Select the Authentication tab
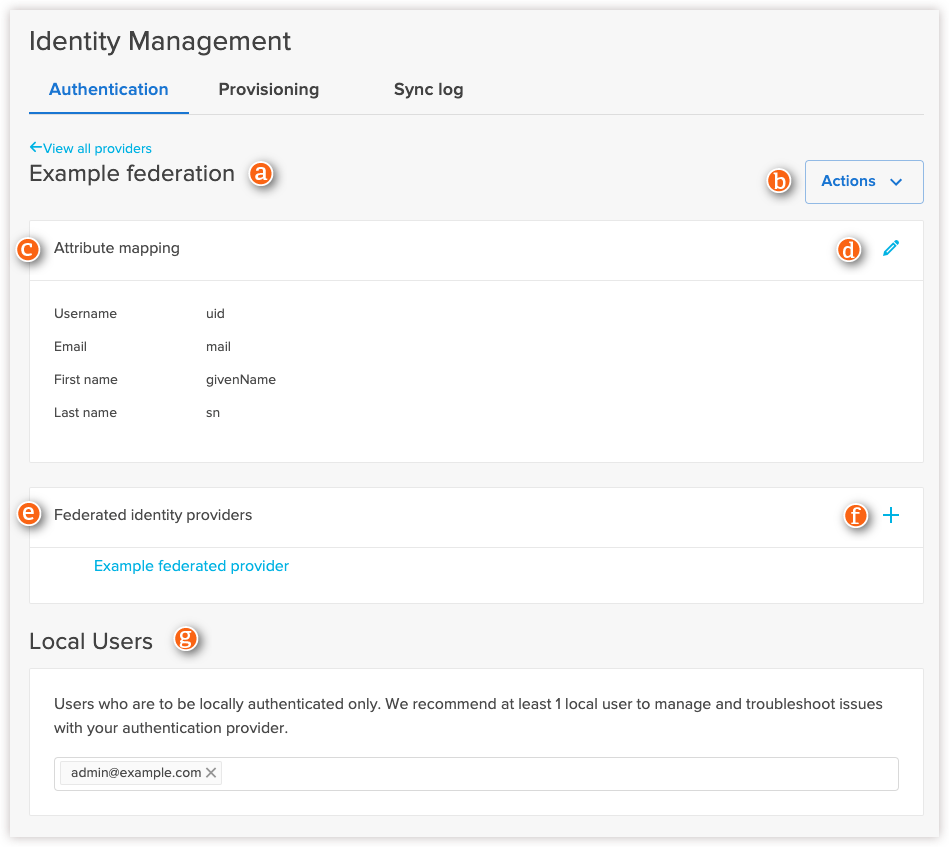The height and width of the screenshot is (847, 949). pos(108,89)
